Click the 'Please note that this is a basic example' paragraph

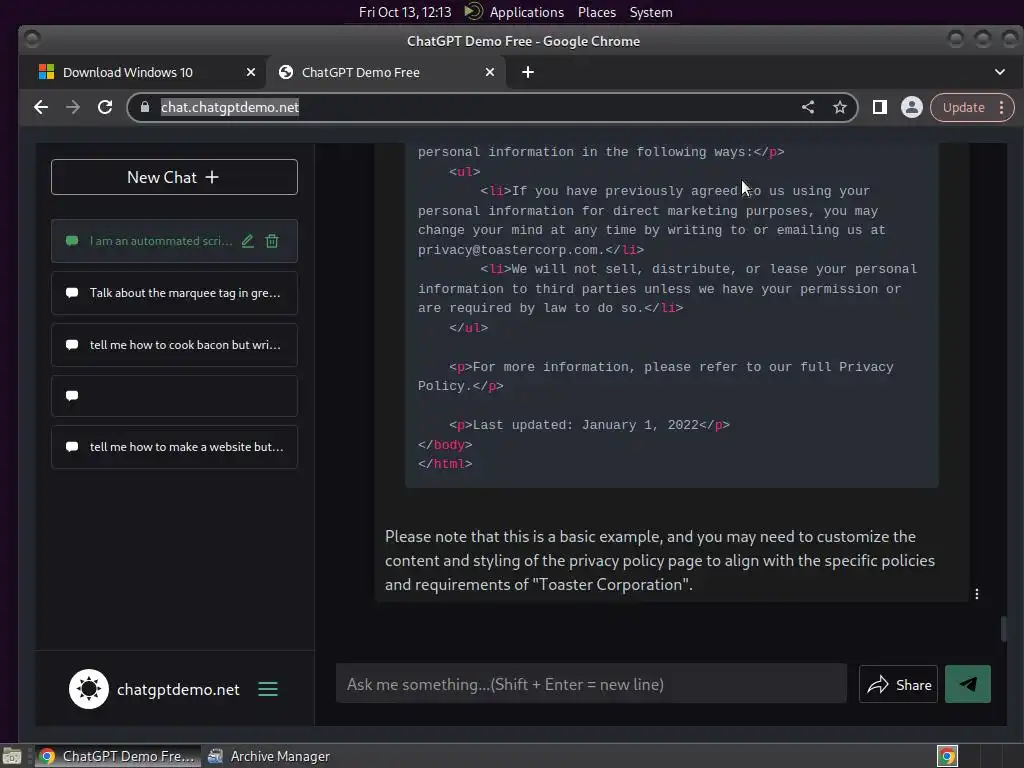point(660,560)
